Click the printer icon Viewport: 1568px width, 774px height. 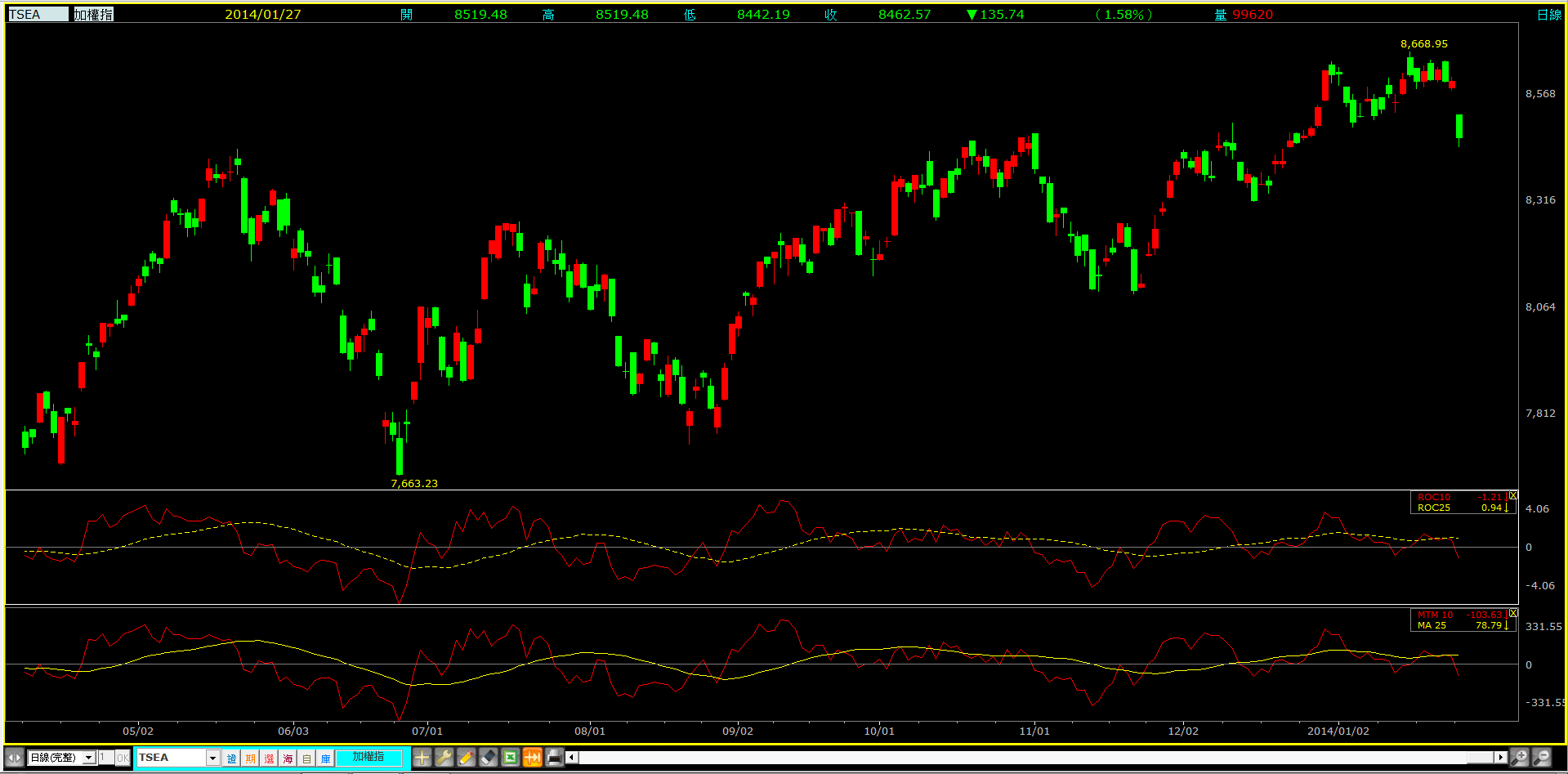(x=554, y=758)
